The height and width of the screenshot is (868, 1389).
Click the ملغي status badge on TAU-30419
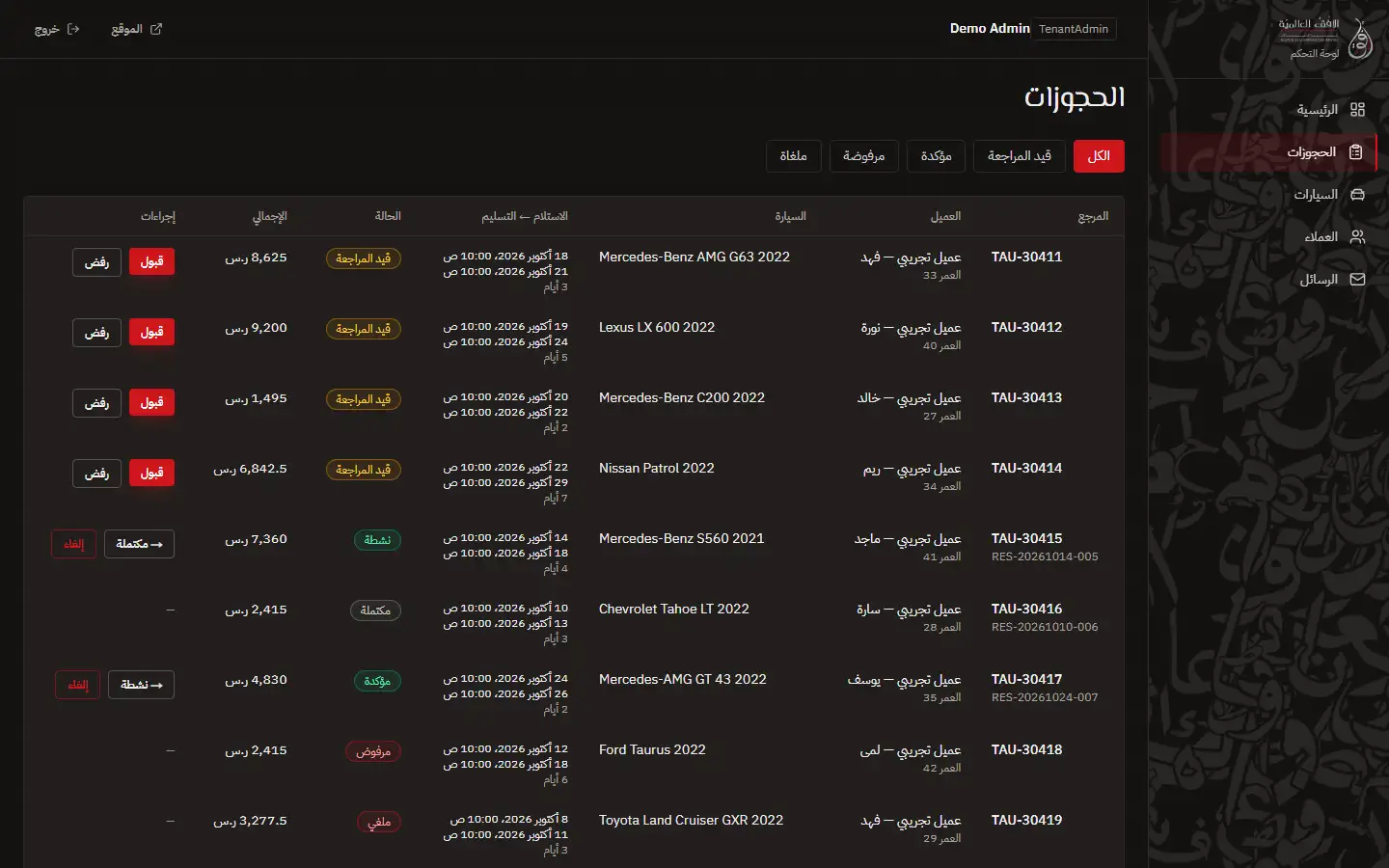pyautogui.click(x=379, y=822)
